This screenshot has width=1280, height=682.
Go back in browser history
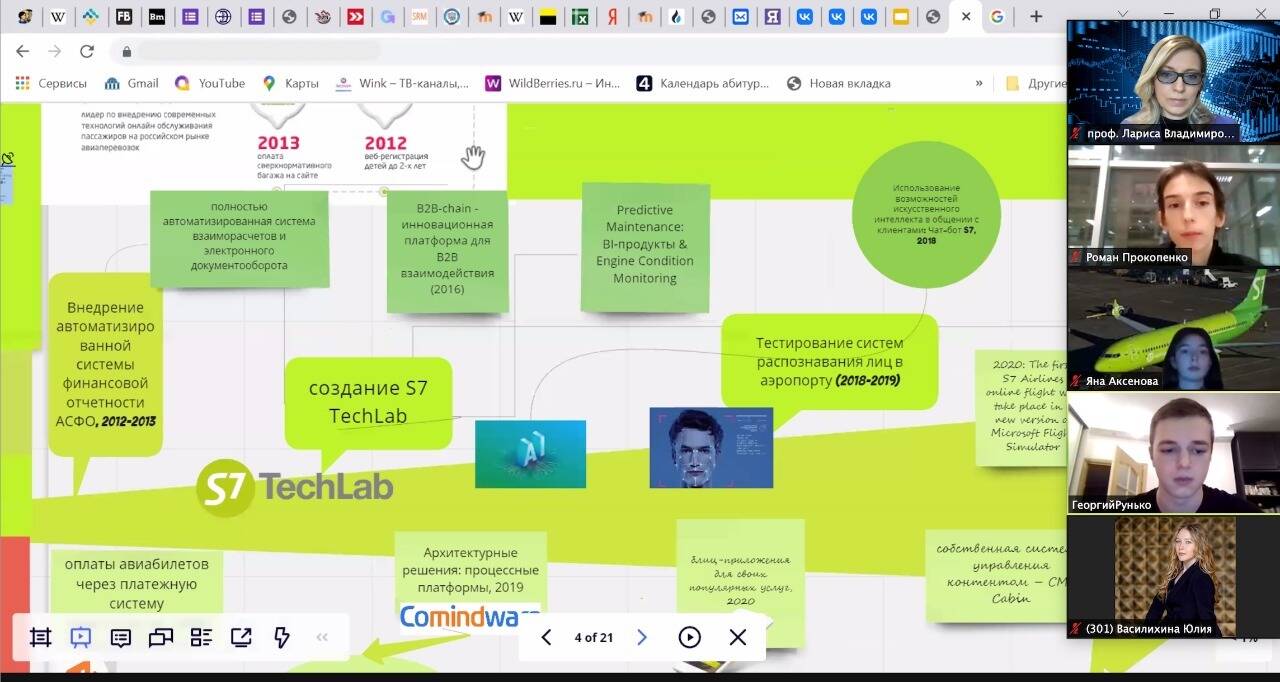point(22,51)
